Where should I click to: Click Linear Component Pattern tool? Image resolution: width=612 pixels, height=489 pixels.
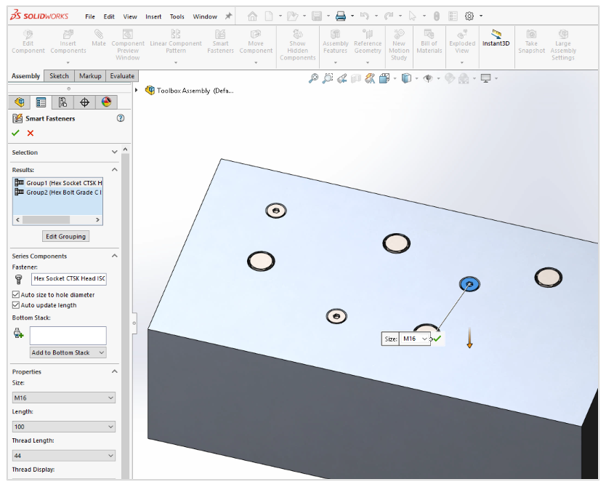[x=176, y=42]
